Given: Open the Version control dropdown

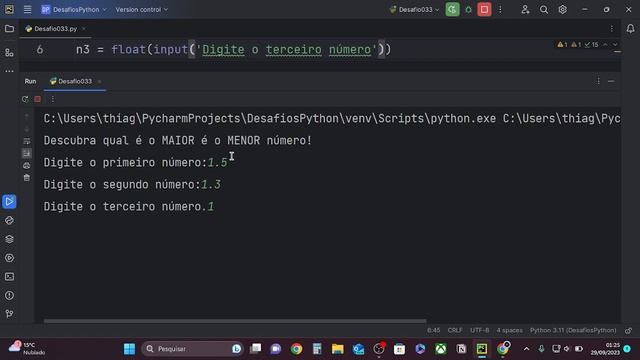Looking at the screenshot, I should click(x=141, y=9).
